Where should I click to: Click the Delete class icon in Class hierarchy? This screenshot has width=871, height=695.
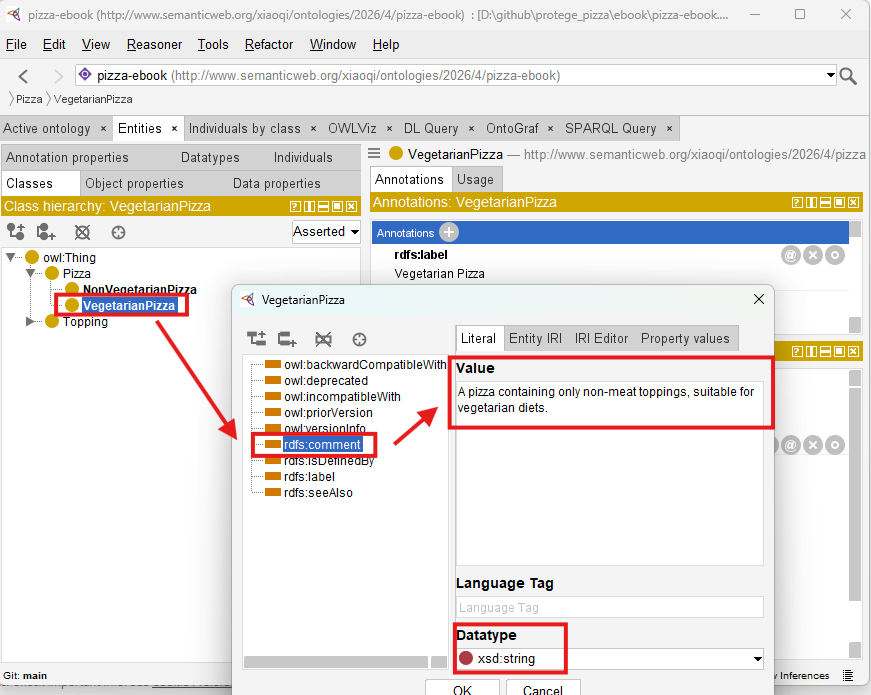82,232
